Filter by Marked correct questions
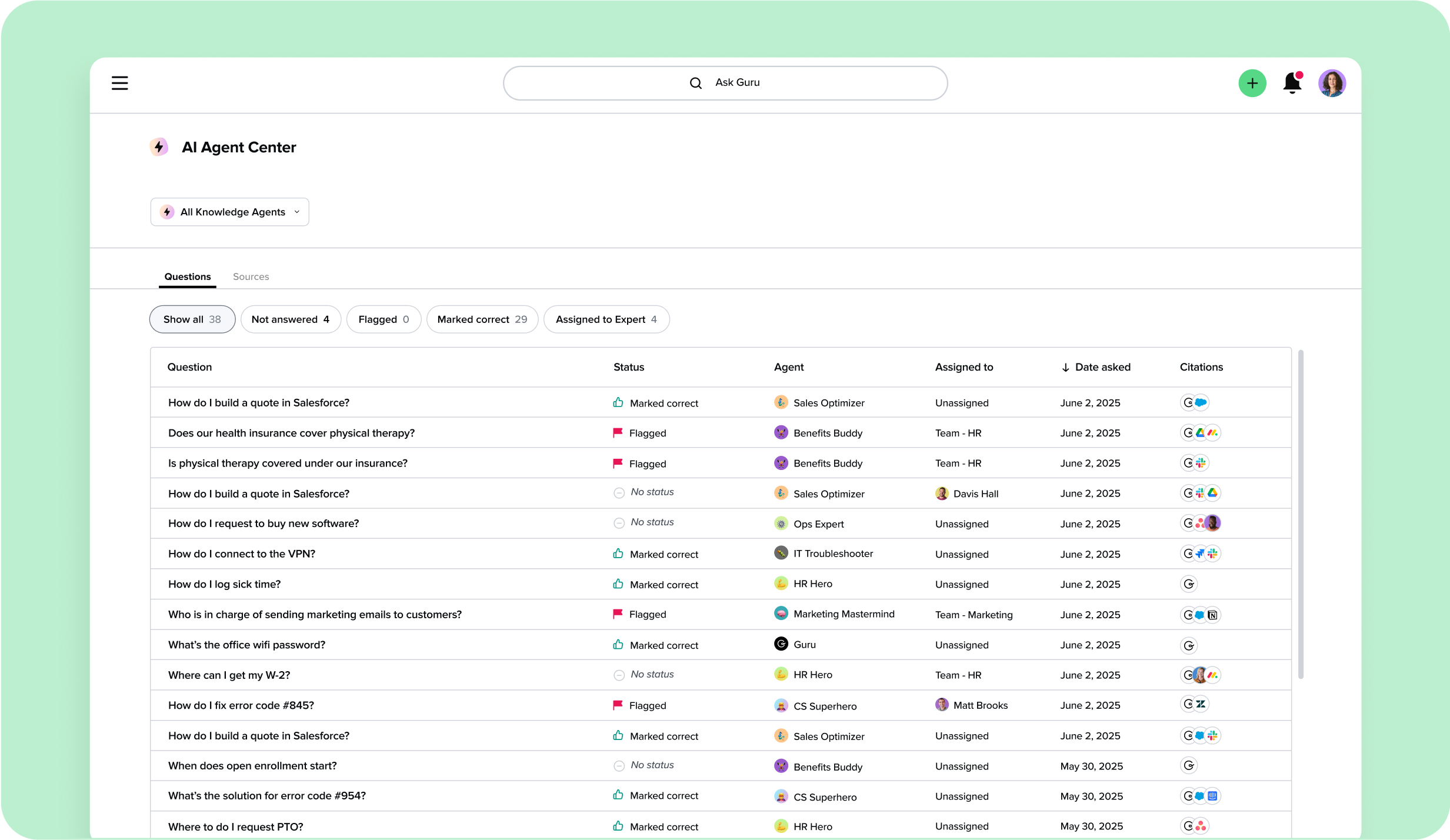The image size is (1450, 840). click(482, 319)
